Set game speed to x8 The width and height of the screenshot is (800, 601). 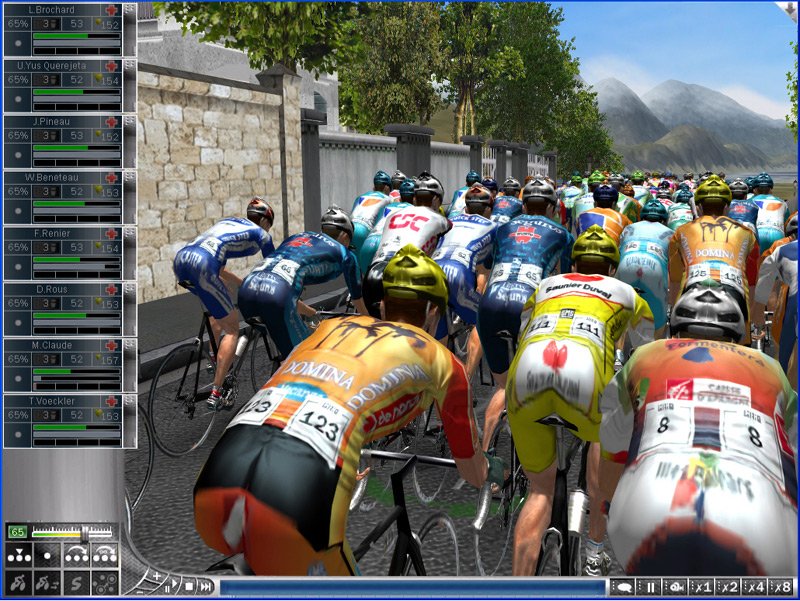point(781,587)
